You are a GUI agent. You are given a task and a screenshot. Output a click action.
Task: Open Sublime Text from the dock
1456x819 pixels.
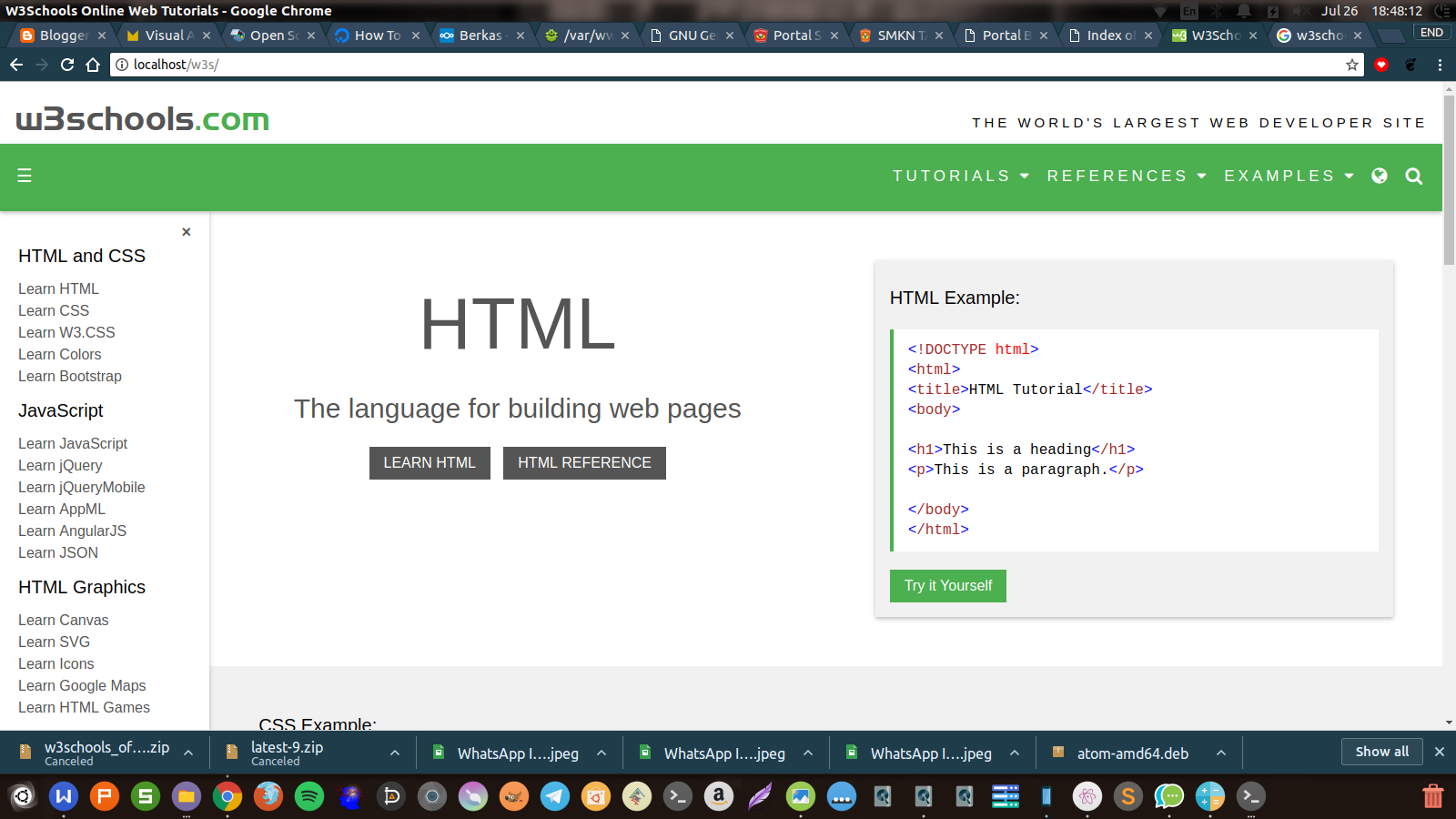pos(1128,797)
